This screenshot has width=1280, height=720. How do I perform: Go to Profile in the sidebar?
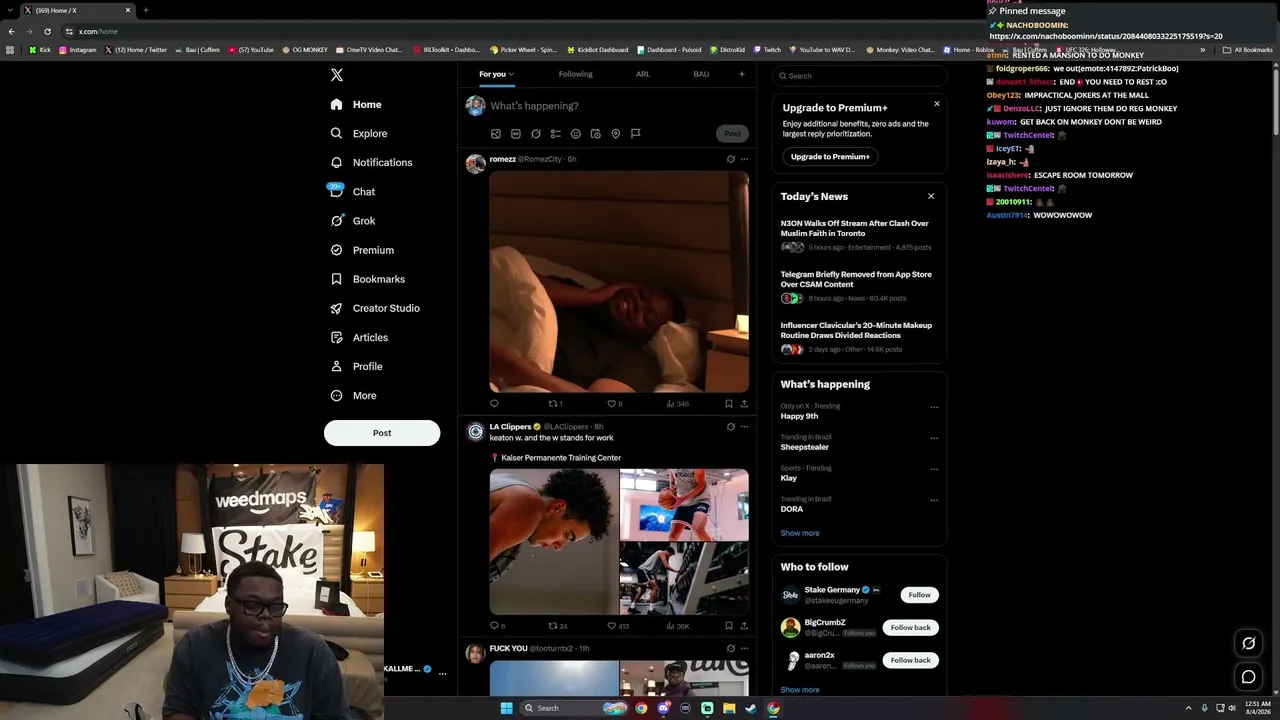point(356,366)
